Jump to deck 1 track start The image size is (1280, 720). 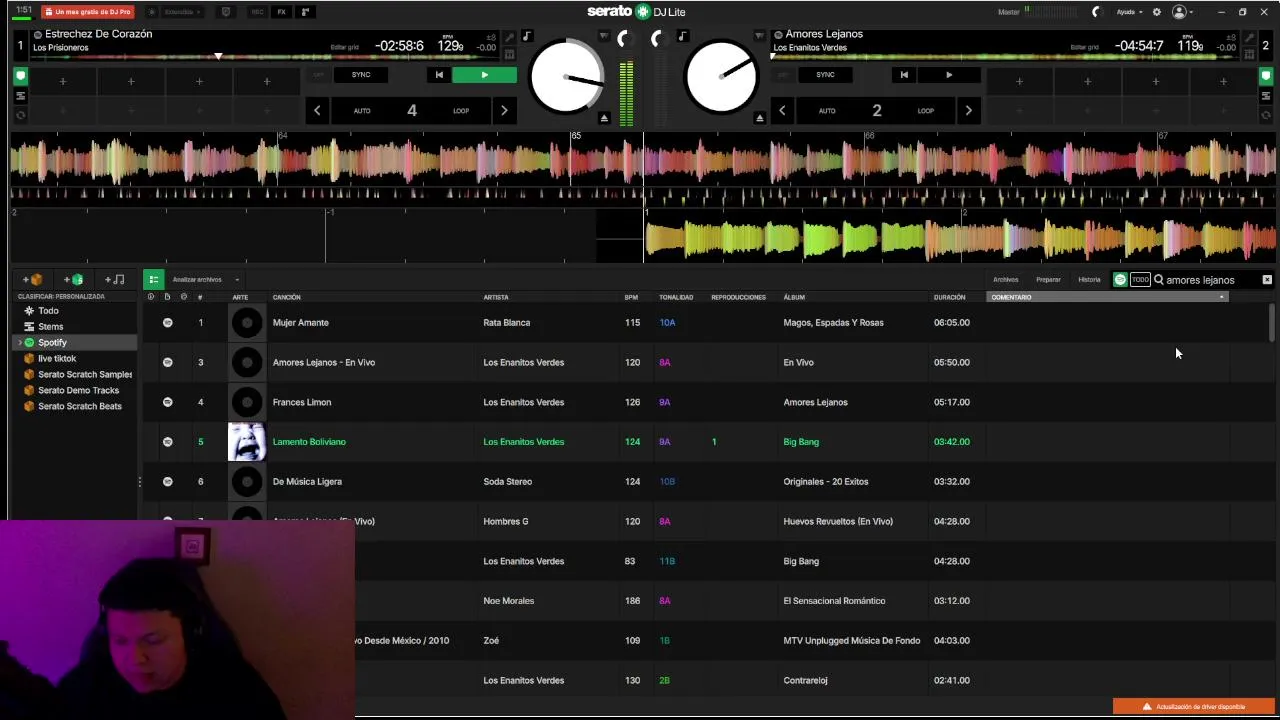pyautogui.click(x=438, y=75)
